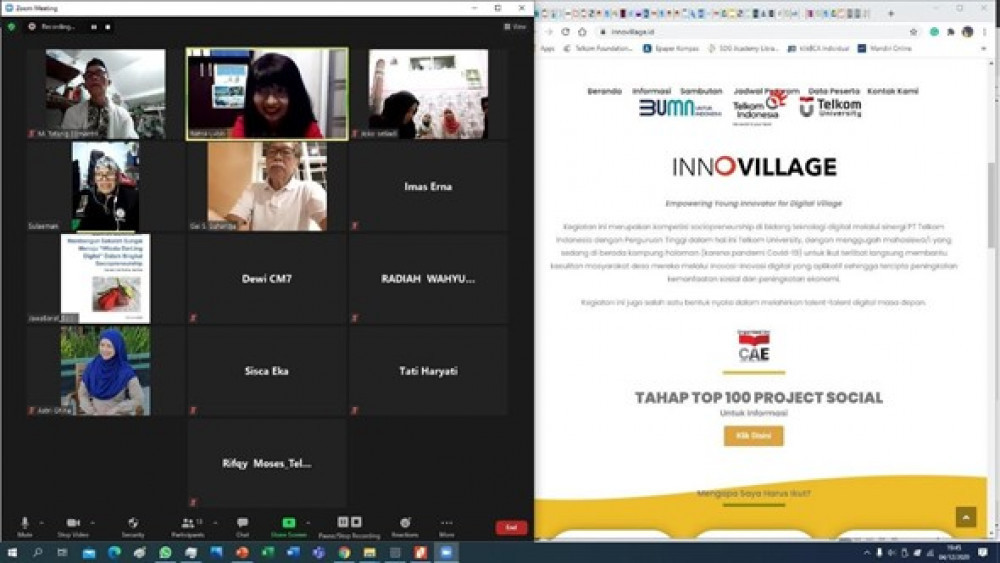Bookmark this page with star icon

click(913, 31)
